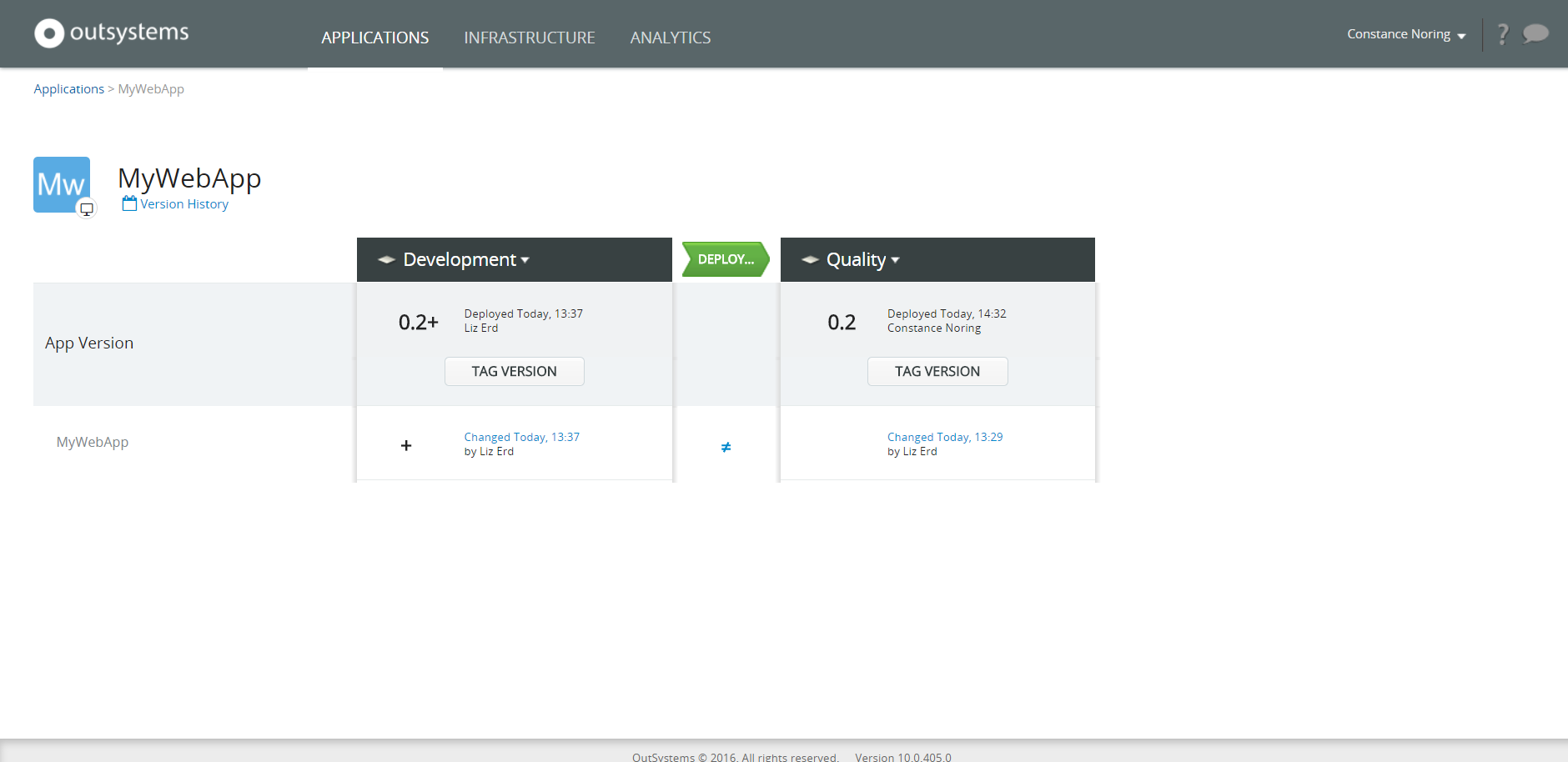Open the Development environment dropdown
The height and width of the screenshot is (762, 1568).
pyautogui.click(x=526, y=260)
